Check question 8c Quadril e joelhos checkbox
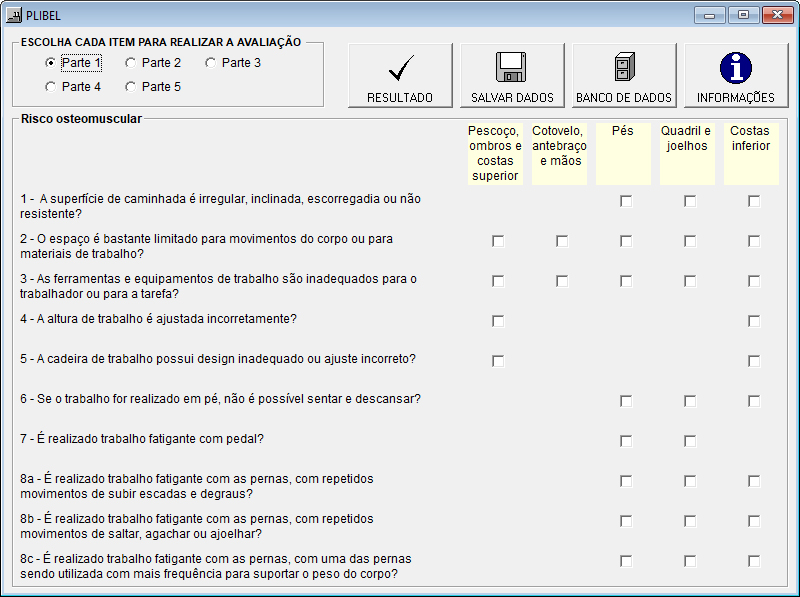Image resolution: width=800 pixels, height=597 pixels. click(690, 561)
